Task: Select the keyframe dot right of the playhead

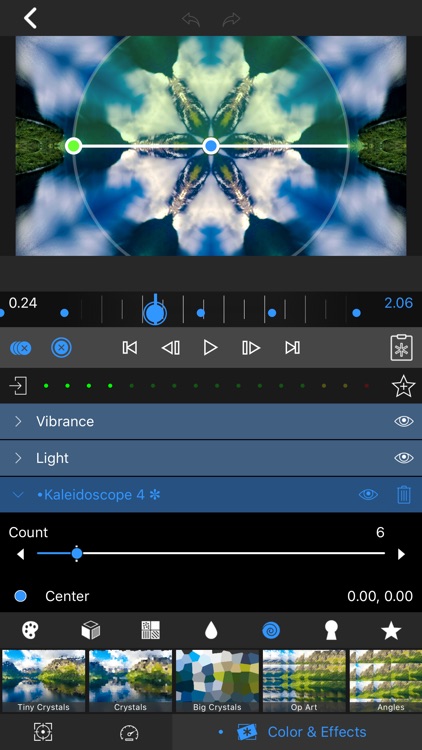Action: tap(201, 313)
